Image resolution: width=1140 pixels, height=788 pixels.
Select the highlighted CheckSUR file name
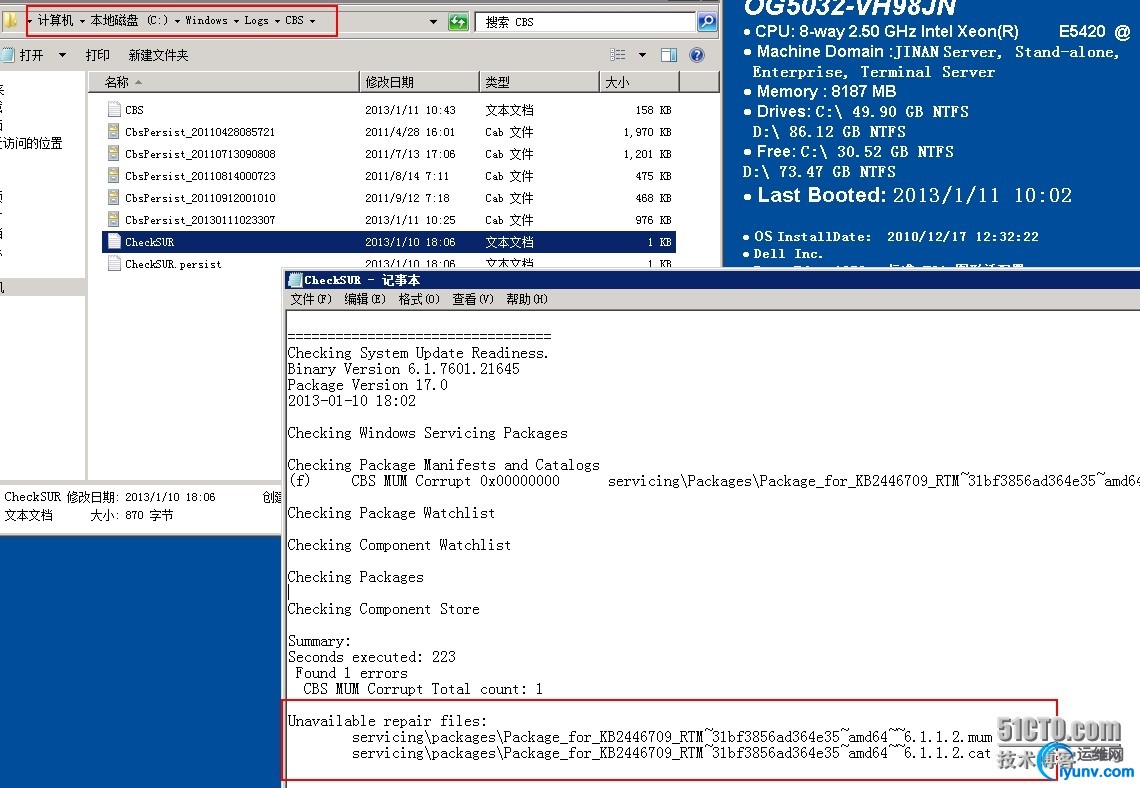click(x=150, y=241)
